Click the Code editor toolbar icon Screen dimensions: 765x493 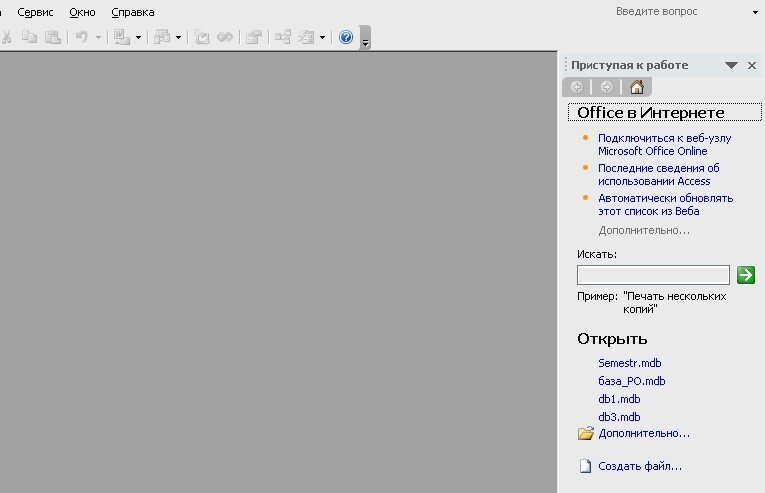click(201, 37)
